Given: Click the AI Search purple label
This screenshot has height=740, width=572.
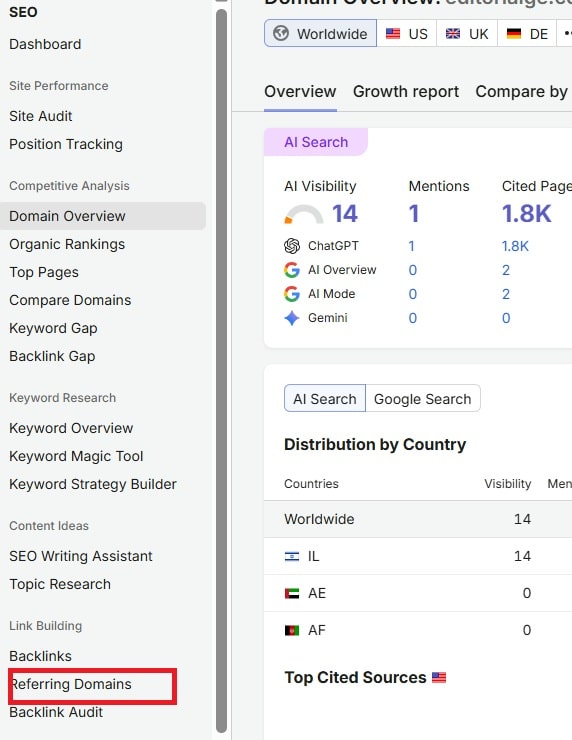Looking at the screenshot, I should coord(316,142).
